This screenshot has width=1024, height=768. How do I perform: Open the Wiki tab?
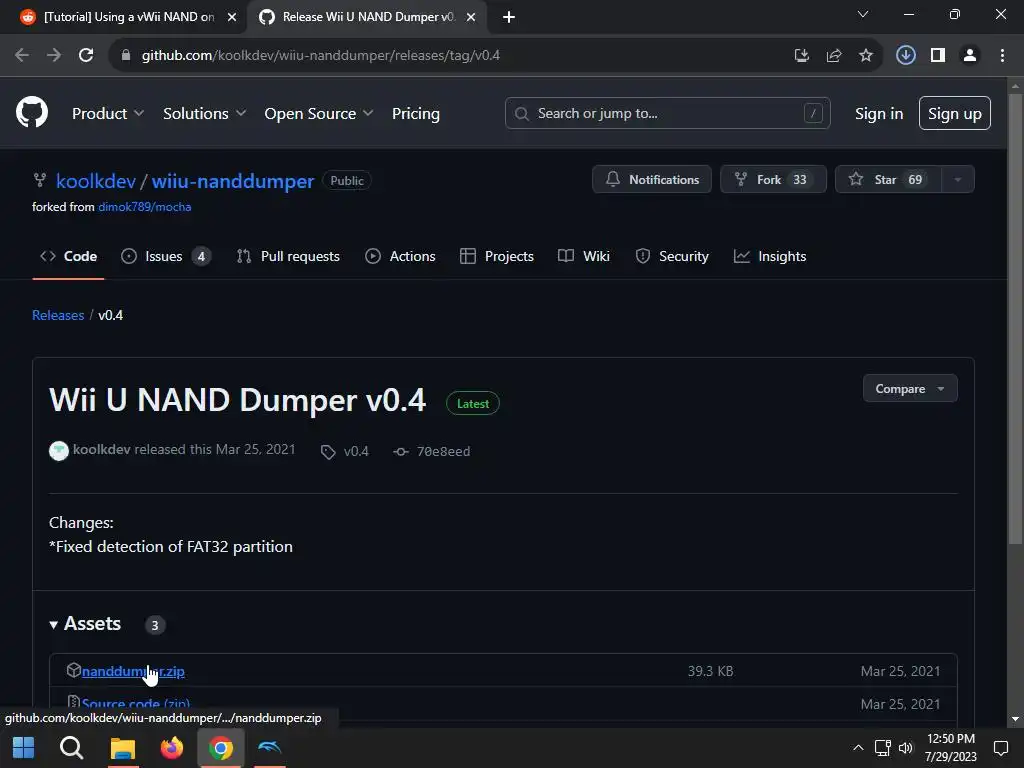[584, 256]
